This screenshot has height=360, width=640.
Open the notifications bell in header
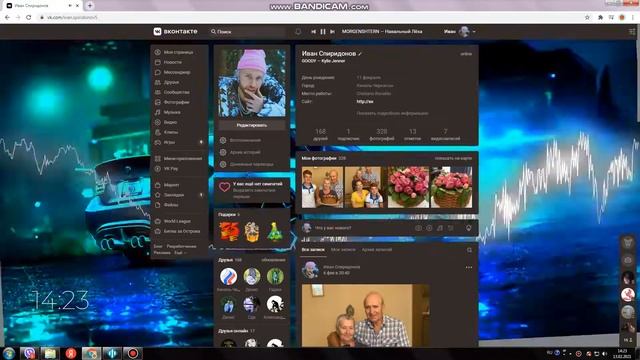(298, 31)
